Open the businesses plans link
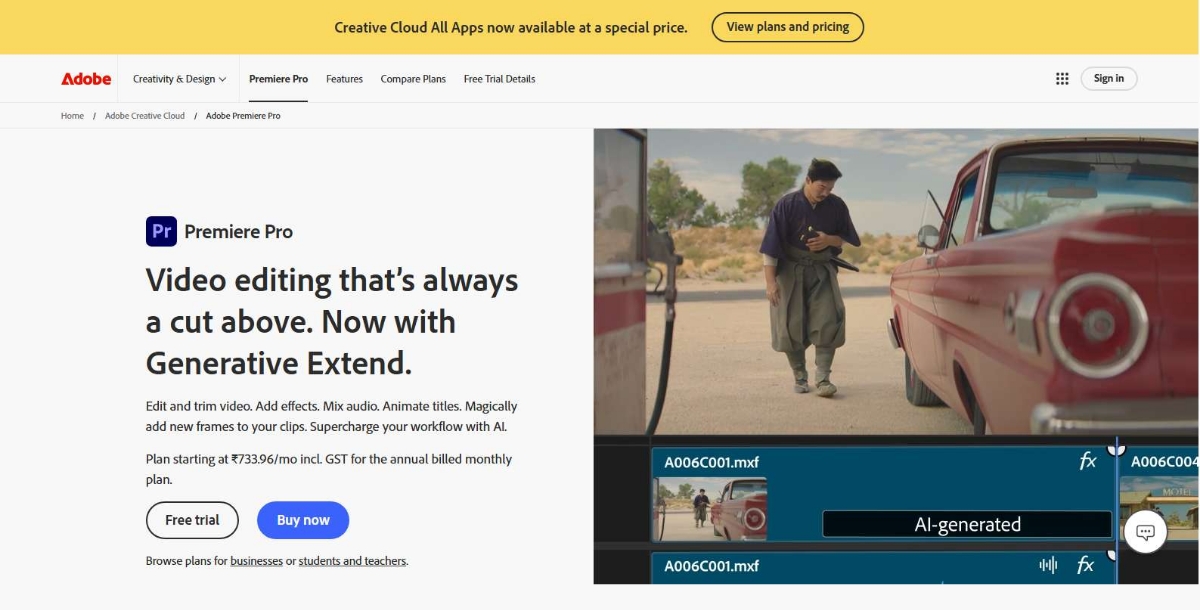 pyautogui.click(x=256, y=560)
